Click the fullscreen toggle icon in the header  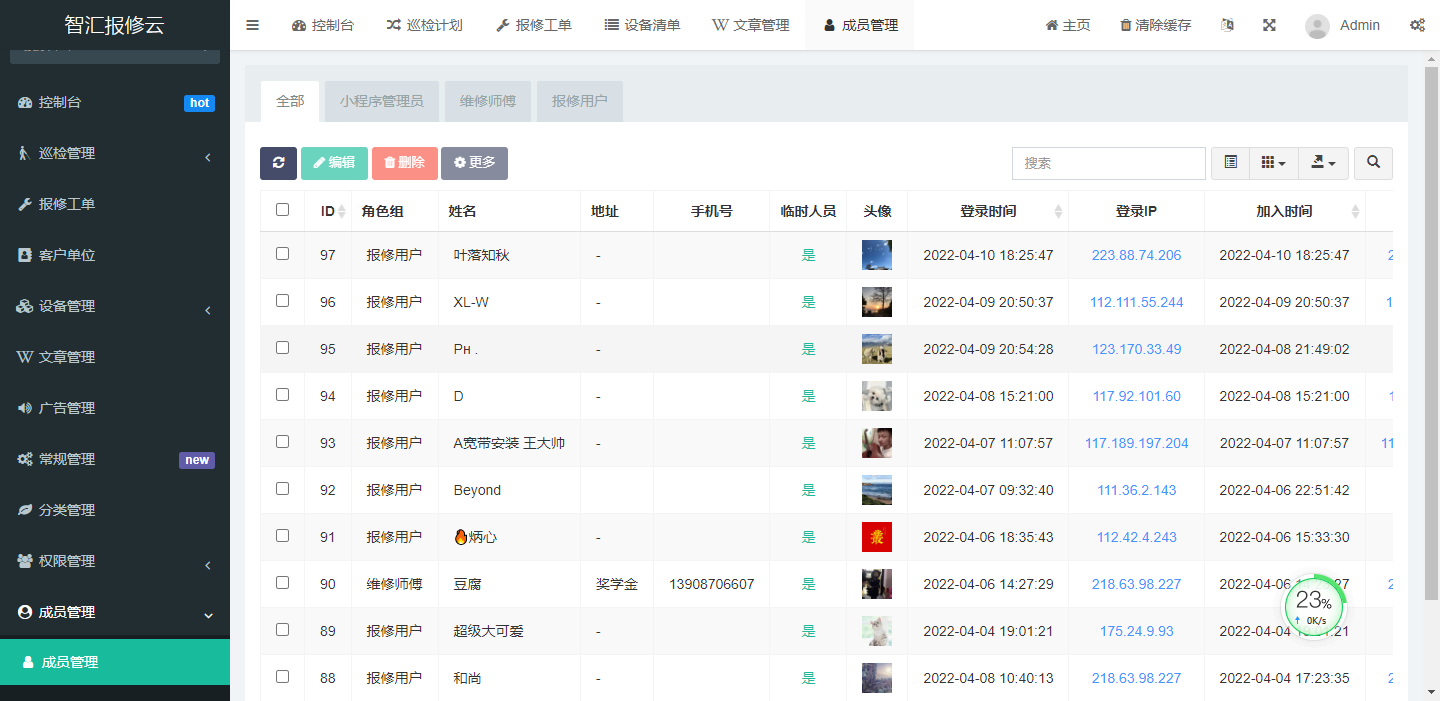coord(1269,24)
